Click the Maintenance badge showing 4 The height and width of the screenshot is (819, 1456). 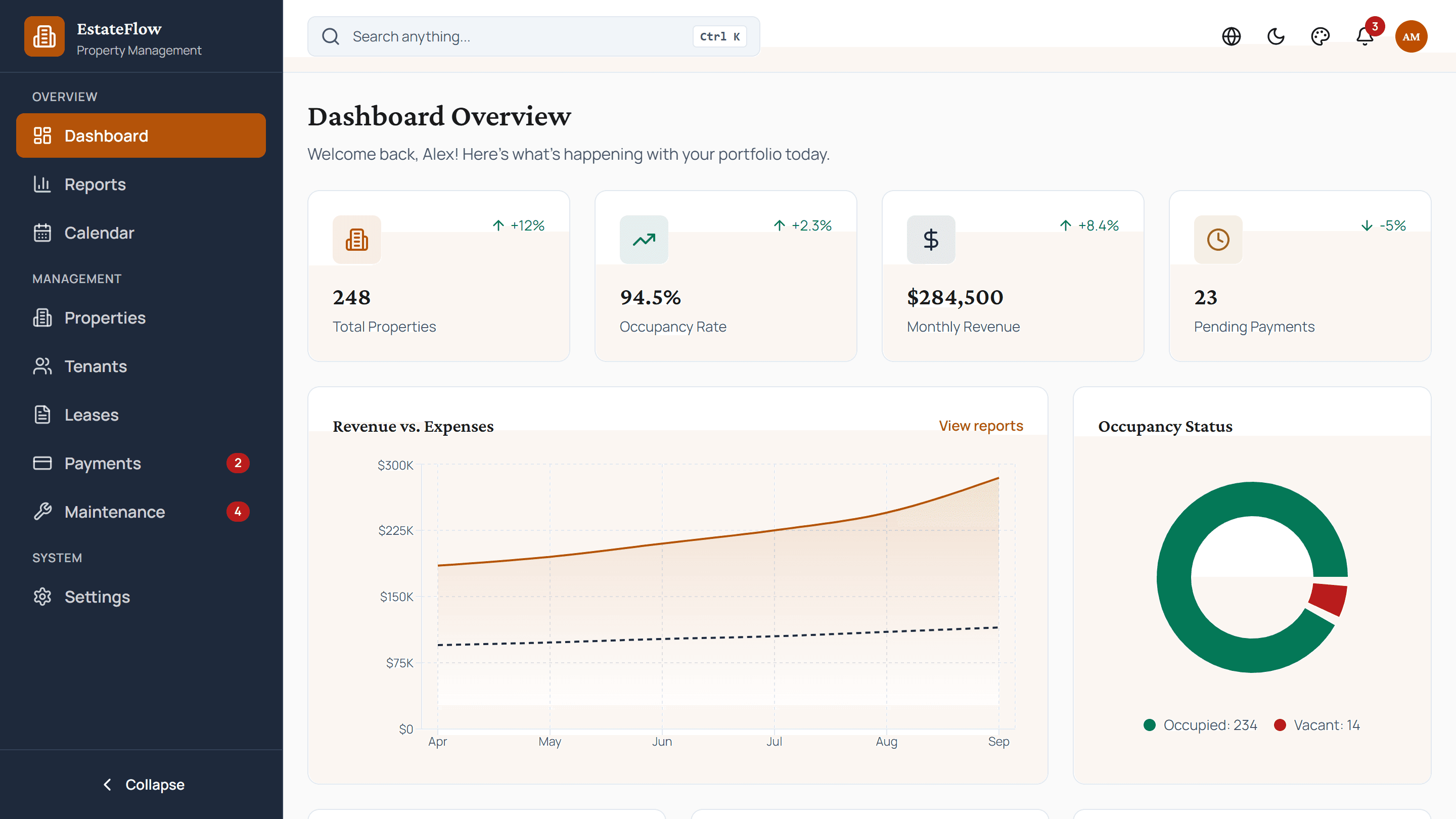tap(238, 512)
